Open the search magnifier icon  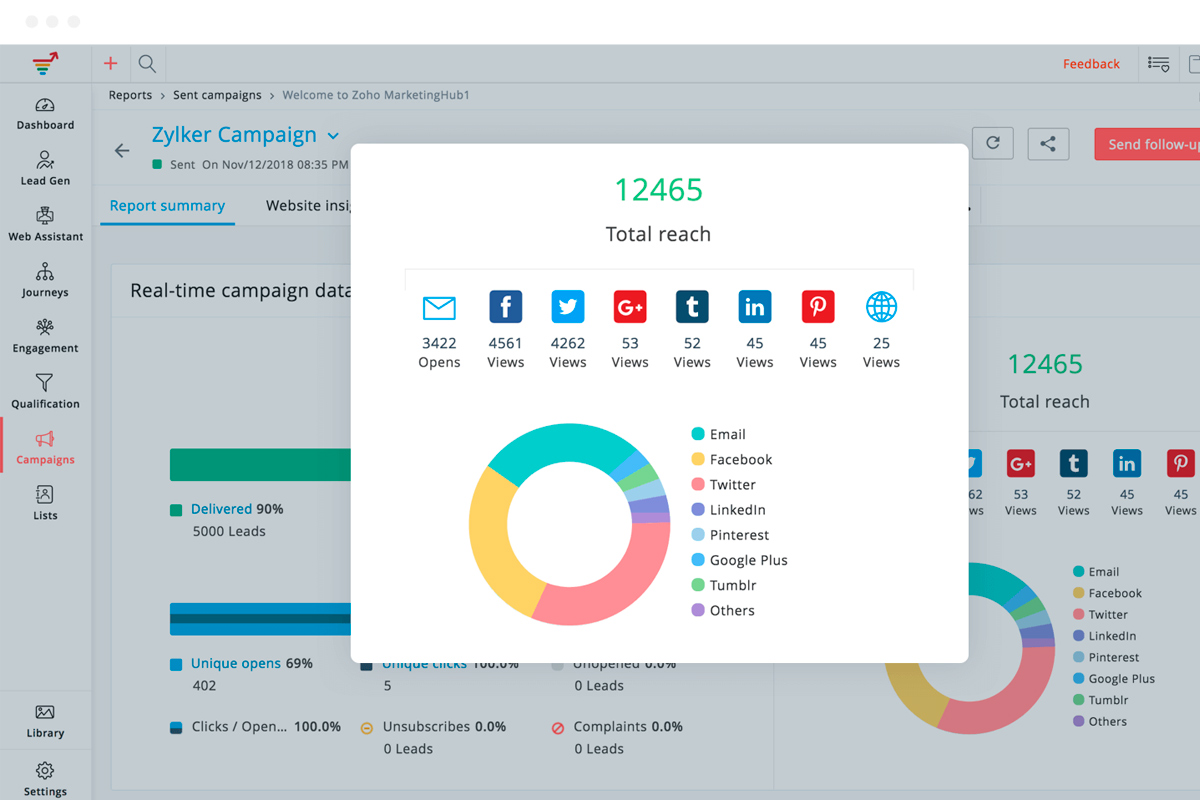point(147,64)
